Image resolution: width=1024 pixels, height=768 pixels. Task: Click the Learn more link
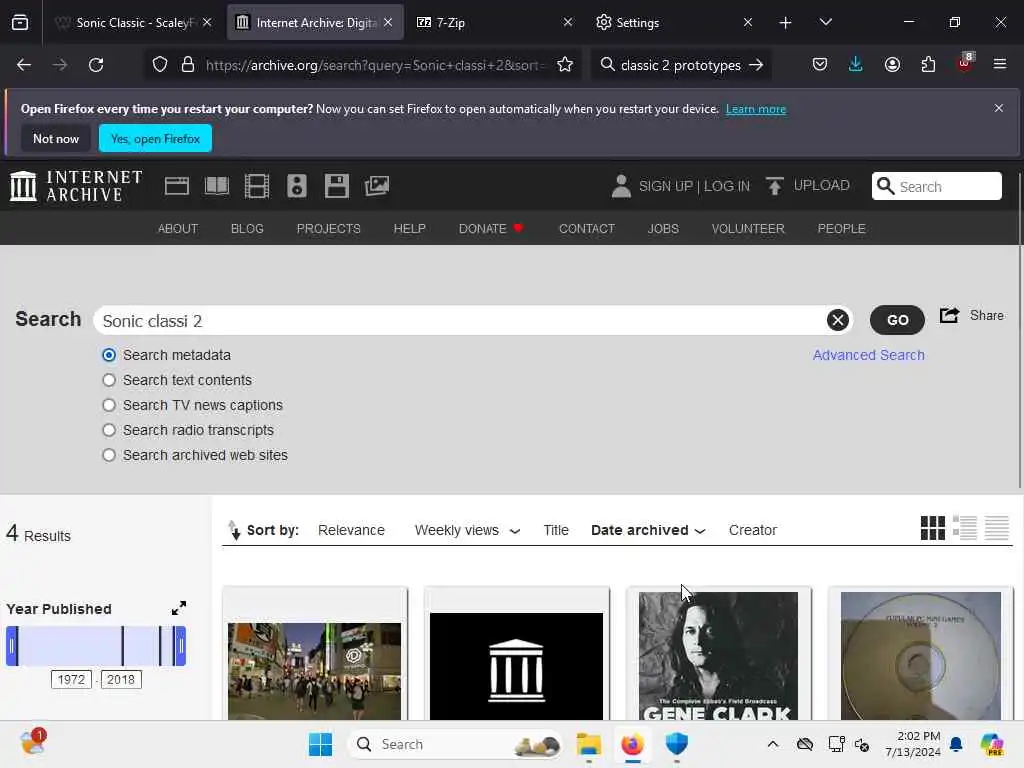pos(756,109)
